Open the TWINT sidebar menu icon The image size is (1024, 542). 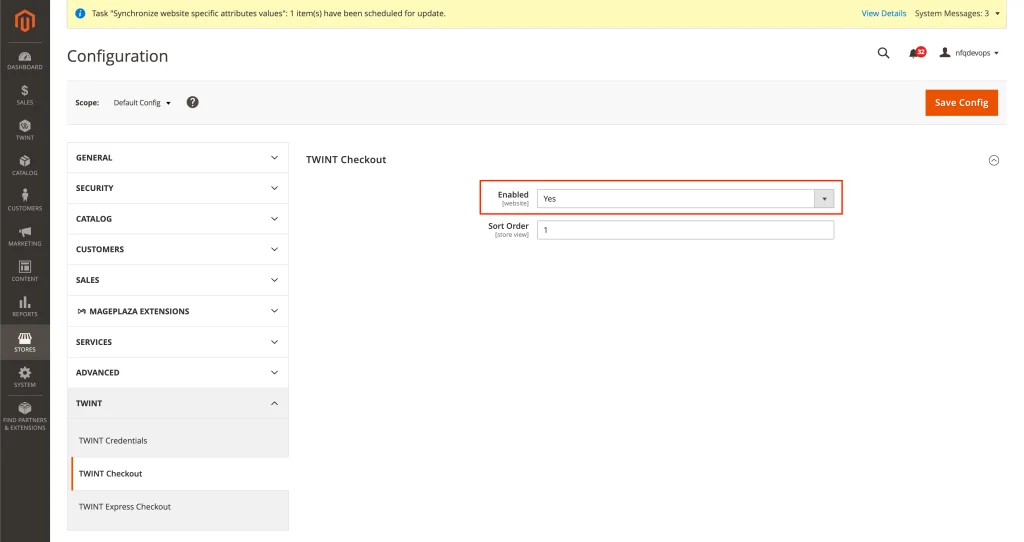click(25, 131)
